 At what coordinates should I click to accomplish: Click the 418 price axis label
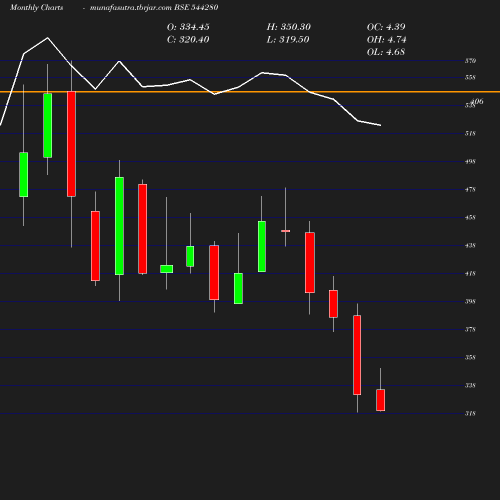click(x=470, y=273)
